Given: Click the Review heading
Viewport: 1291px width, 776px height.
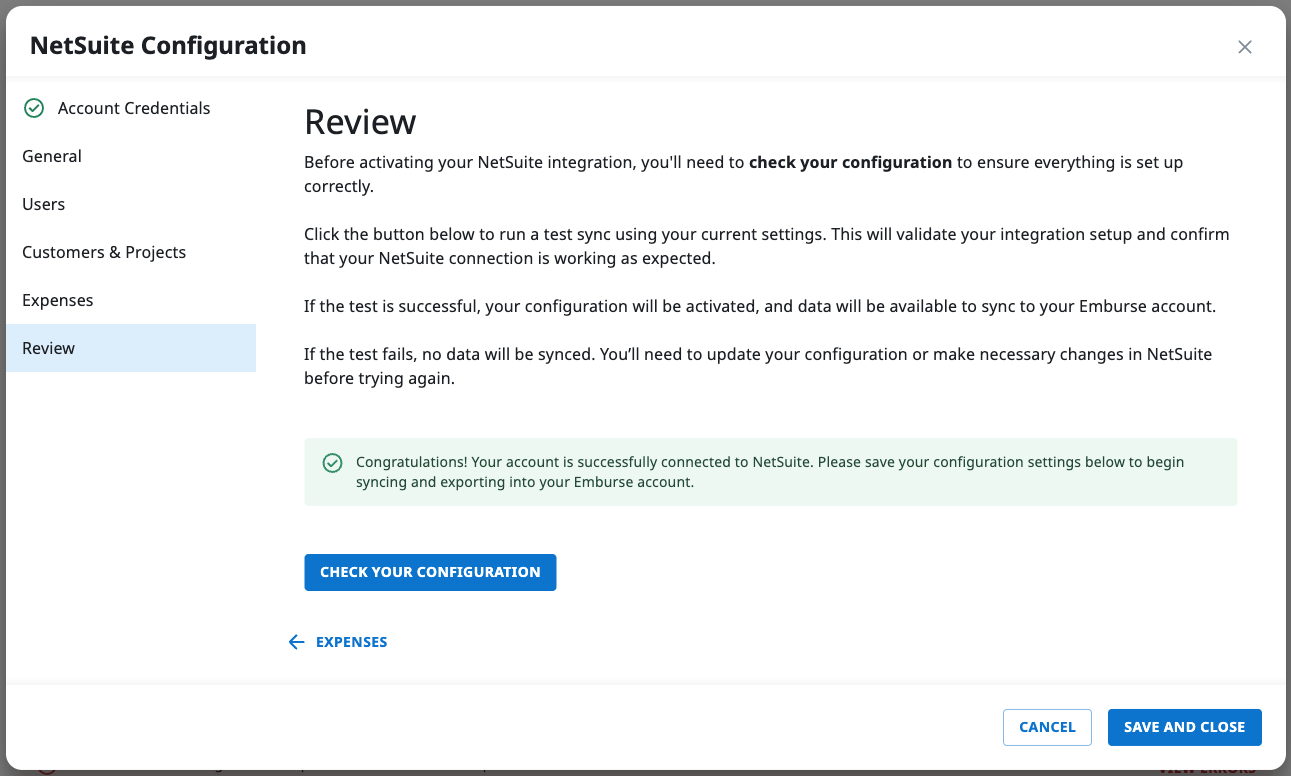Looking at the screenshot, I should coord(360,122).
